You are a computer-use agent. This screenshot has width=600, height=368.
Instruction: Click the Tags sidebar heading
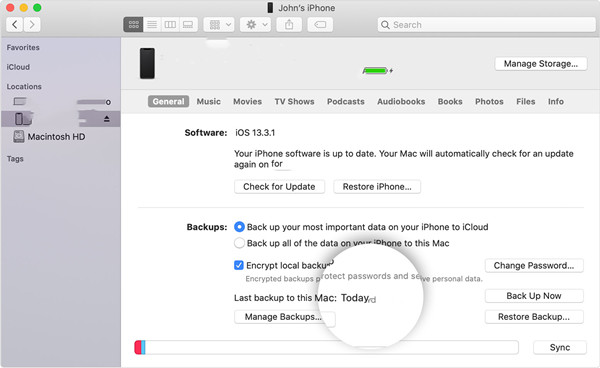[x=15, y=159]
